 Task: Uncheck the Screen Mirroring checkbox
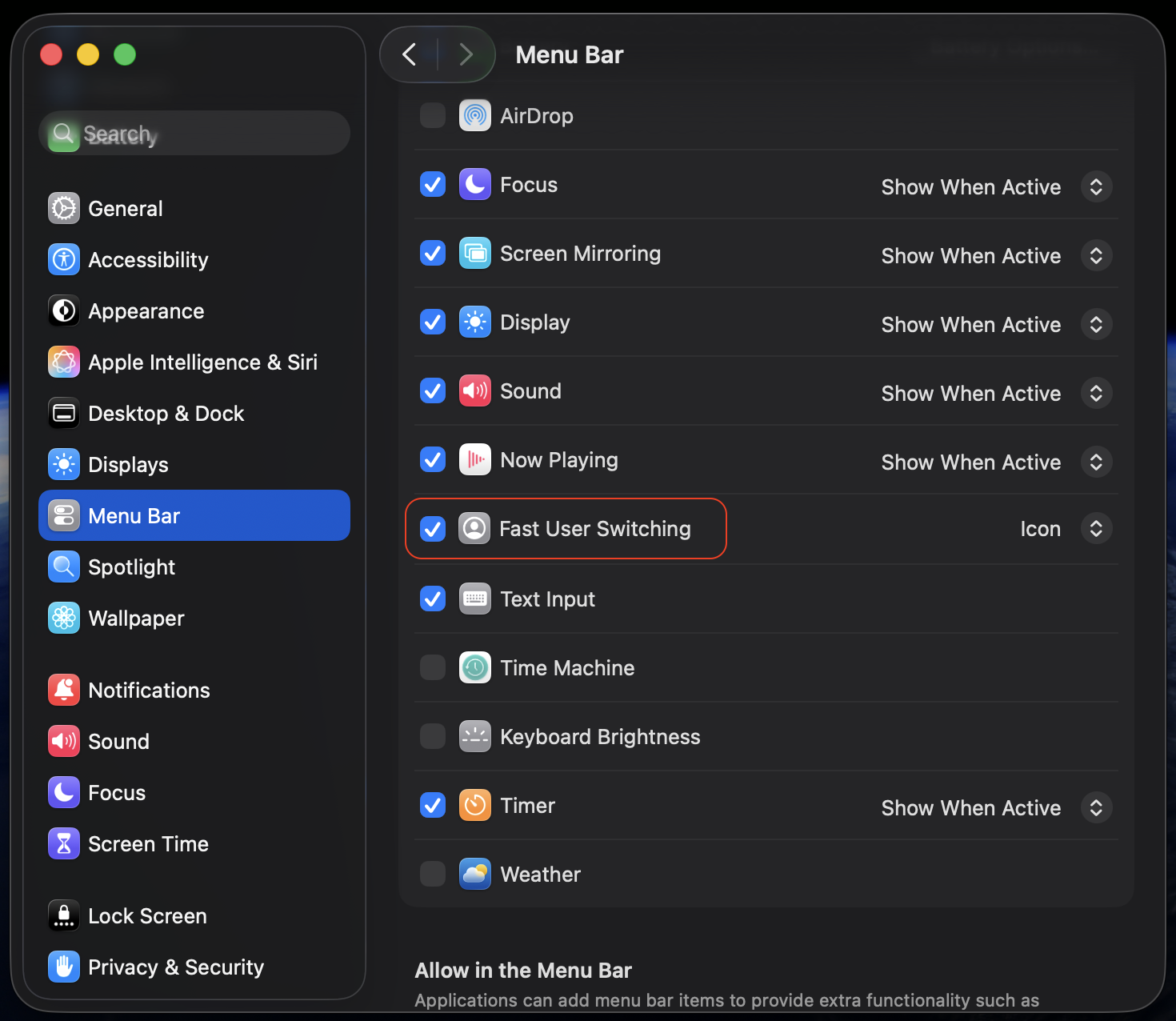[433, 254]
